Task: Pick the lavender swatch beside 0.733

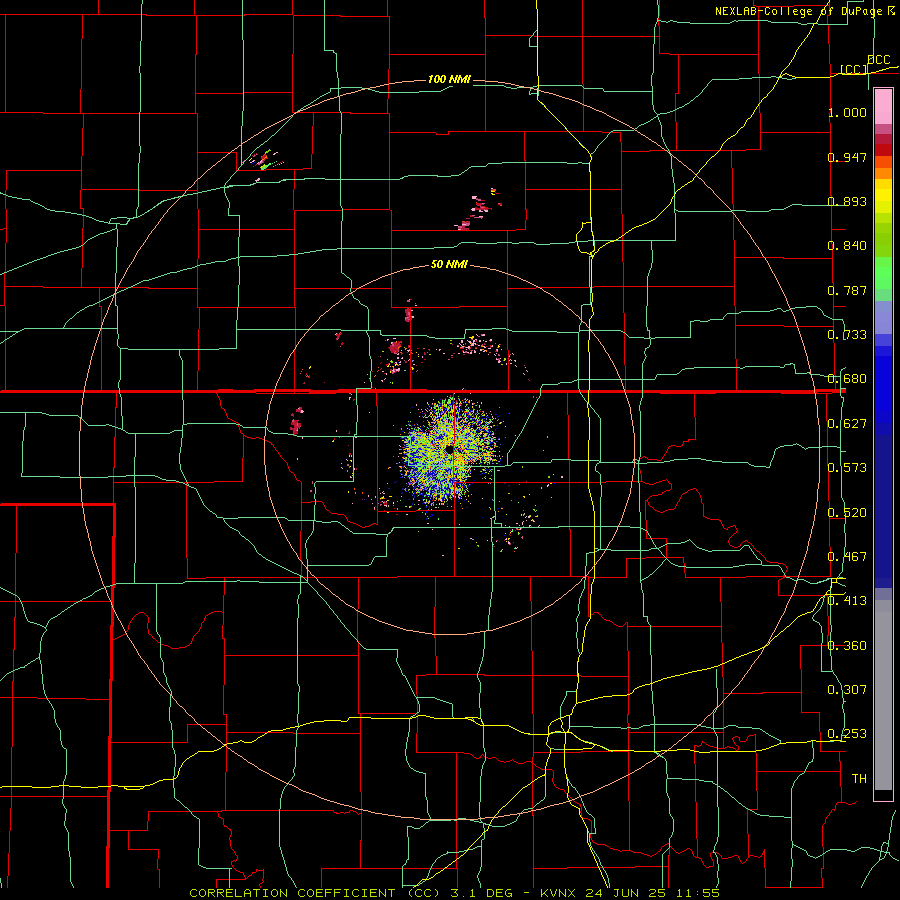Action: pos(883,317)
